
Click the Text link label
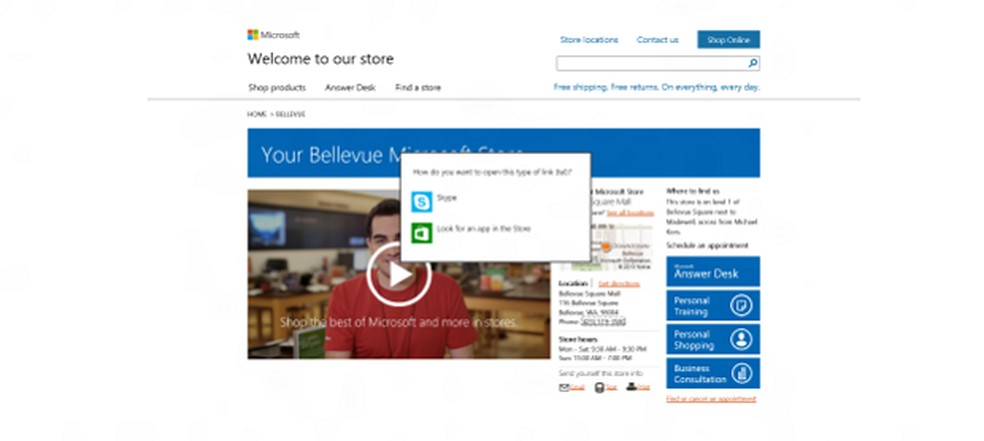coord(611,388)
